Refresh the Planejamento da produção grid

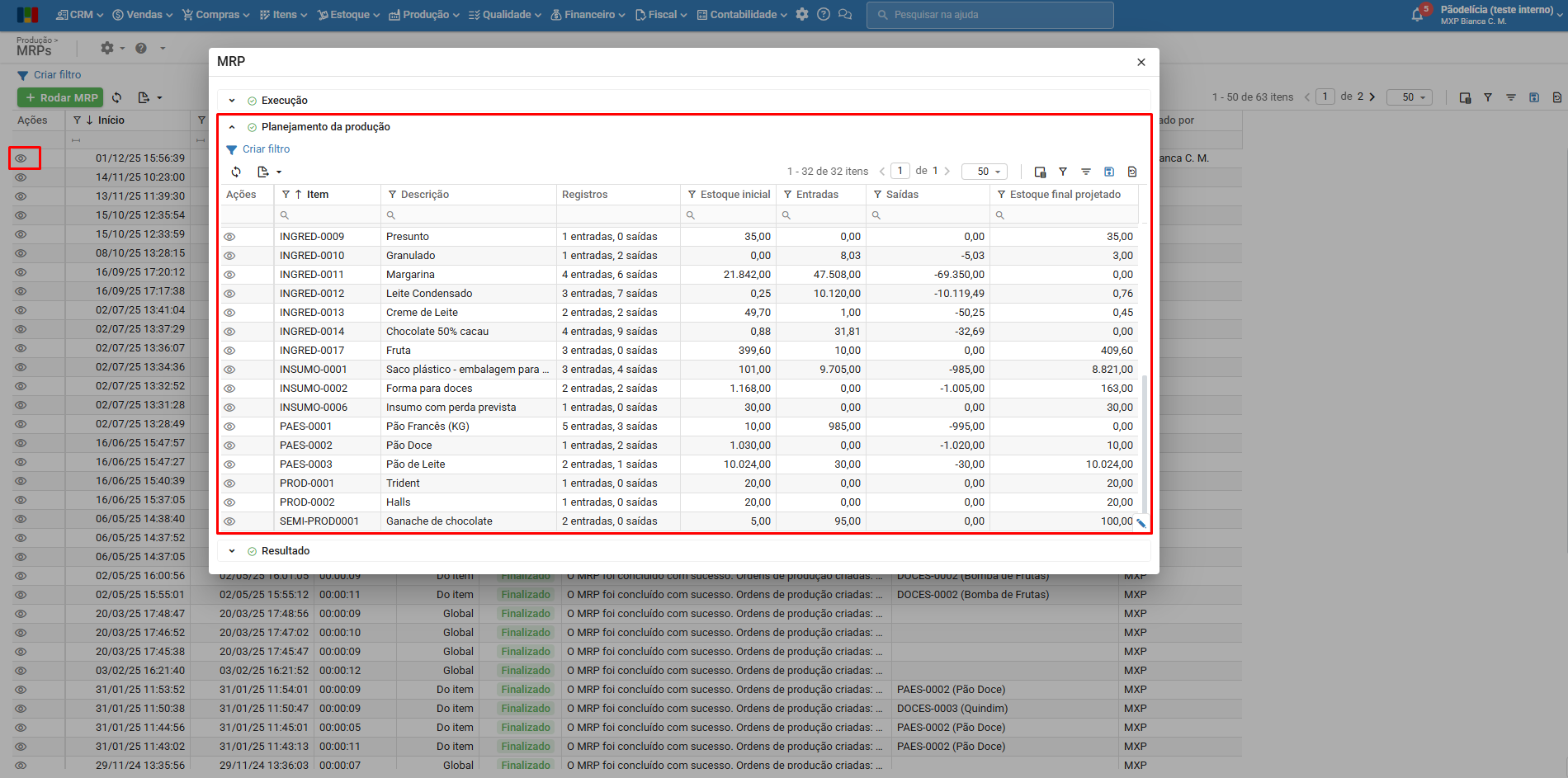[x=236, y=172]
